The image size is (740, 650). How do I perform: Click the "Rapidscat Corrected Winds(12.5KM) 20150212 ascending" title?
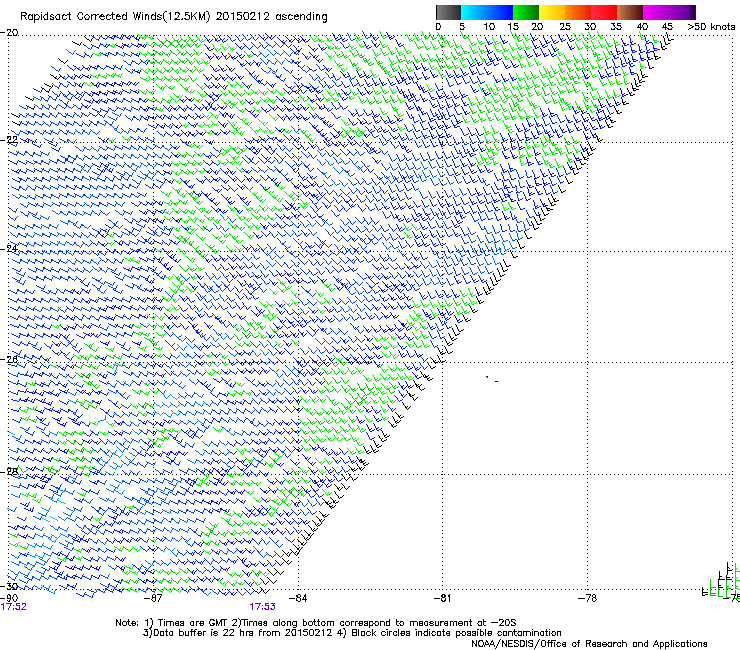click(174, 17)
